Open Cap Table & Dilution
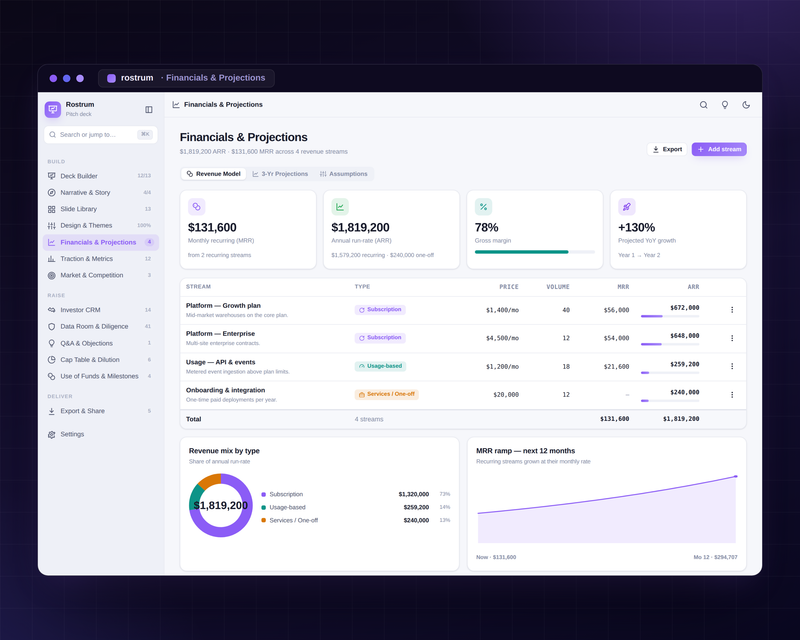This screenshot has width=800, height=640. pos(101,359)
